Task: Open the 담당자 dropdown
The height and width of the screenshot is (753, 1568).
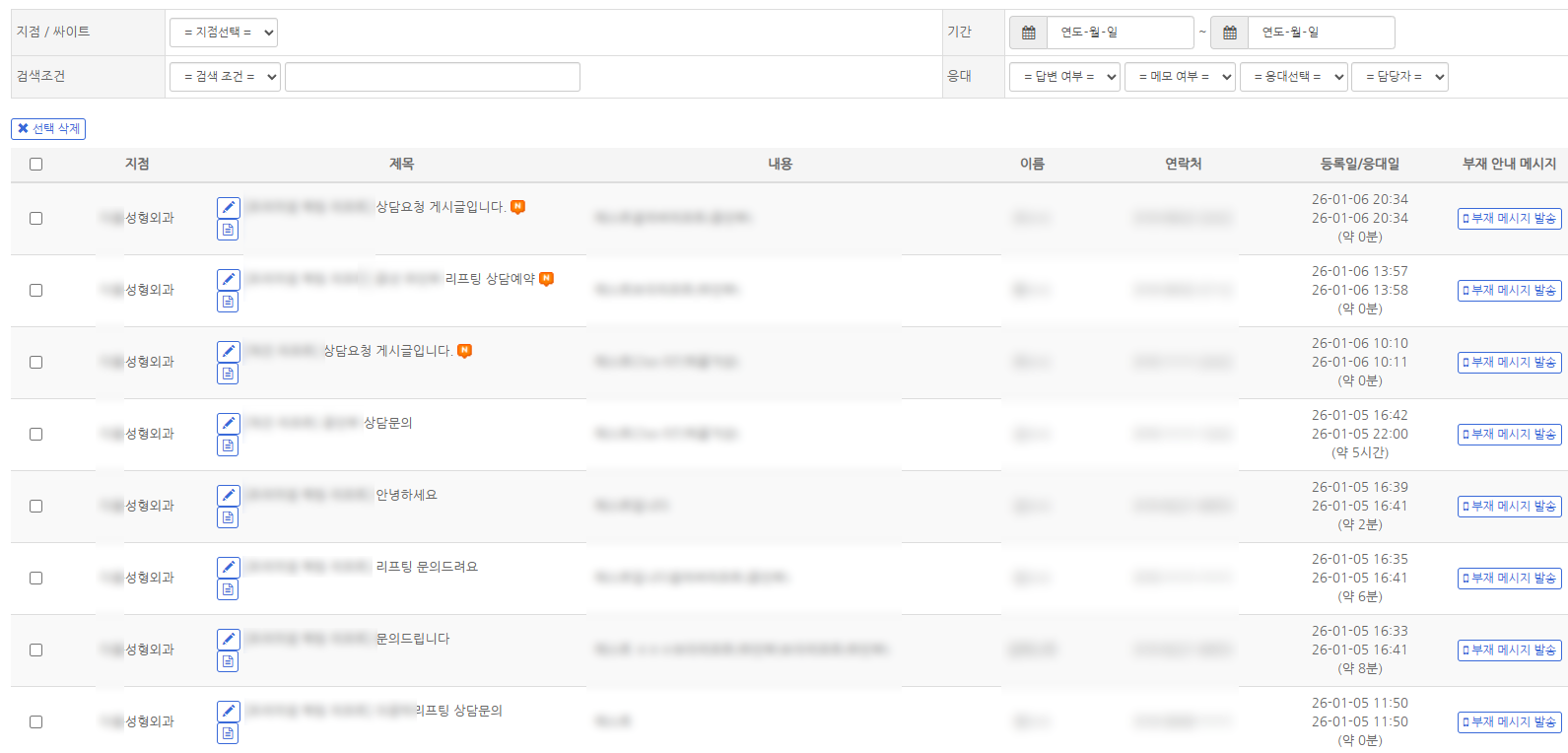Action: (1399, 77)
